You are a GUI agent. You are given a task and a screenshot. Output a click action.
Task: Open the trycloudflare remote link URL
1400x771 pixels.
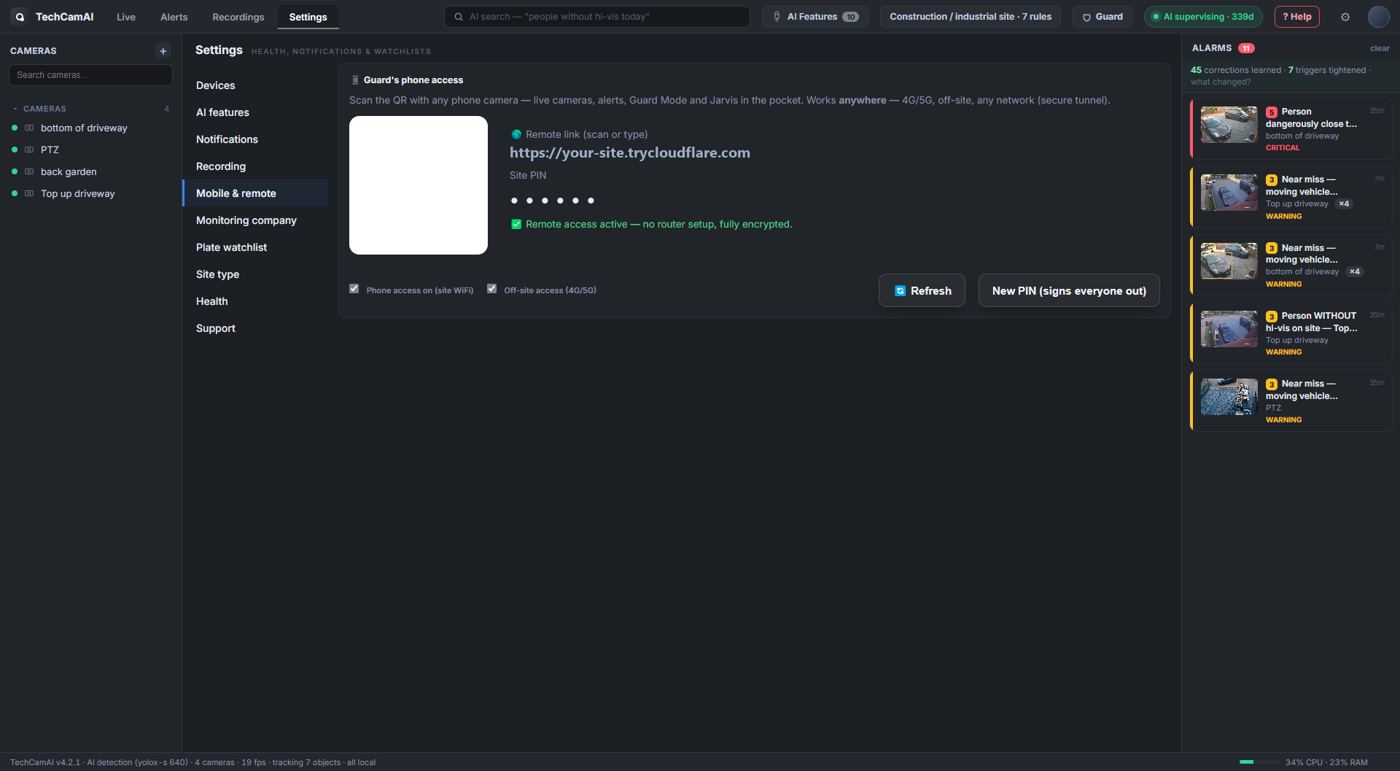coord(630,153)
